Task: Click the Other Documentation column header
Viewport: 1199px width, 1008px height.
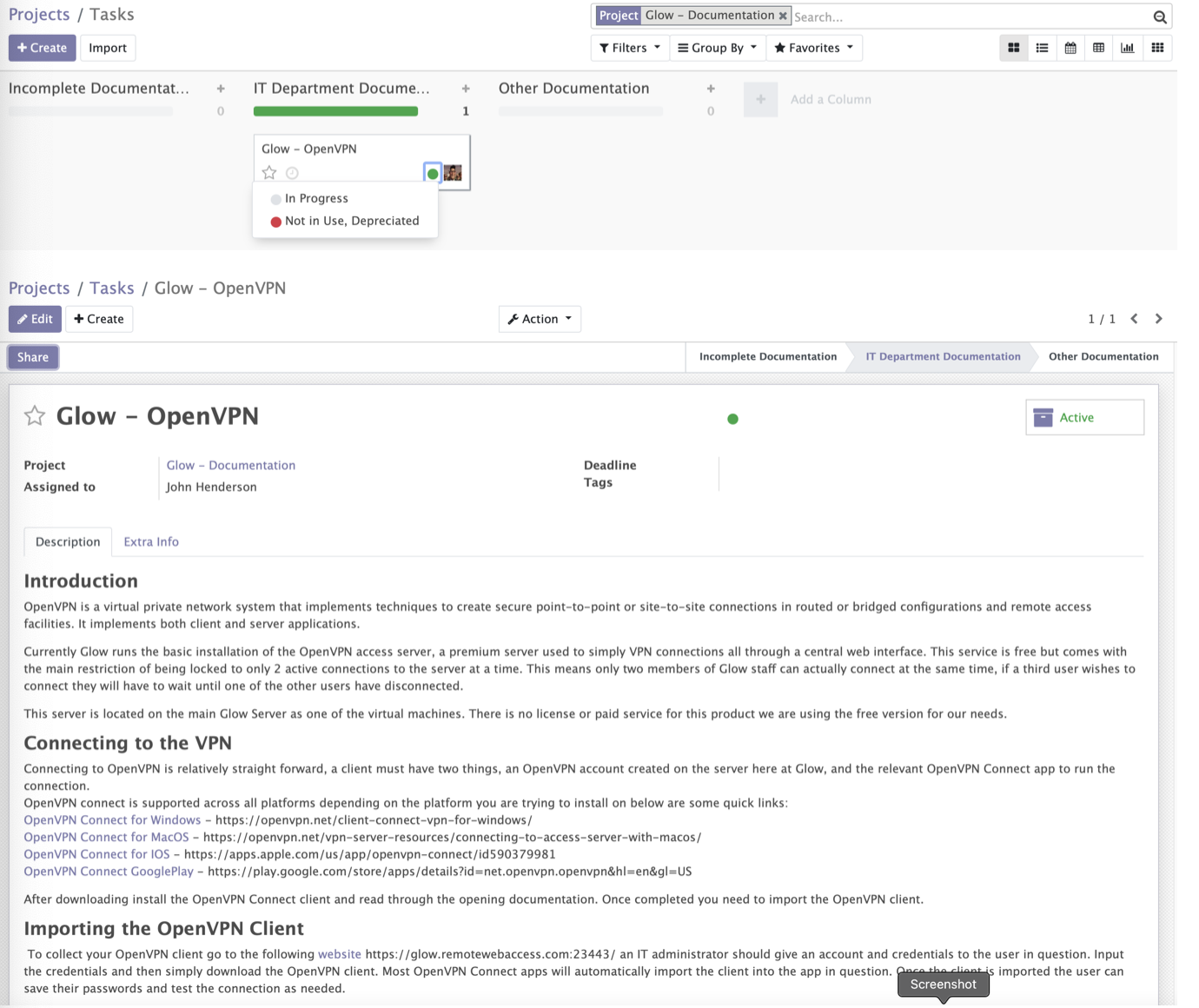Action: tap(573, 89)
